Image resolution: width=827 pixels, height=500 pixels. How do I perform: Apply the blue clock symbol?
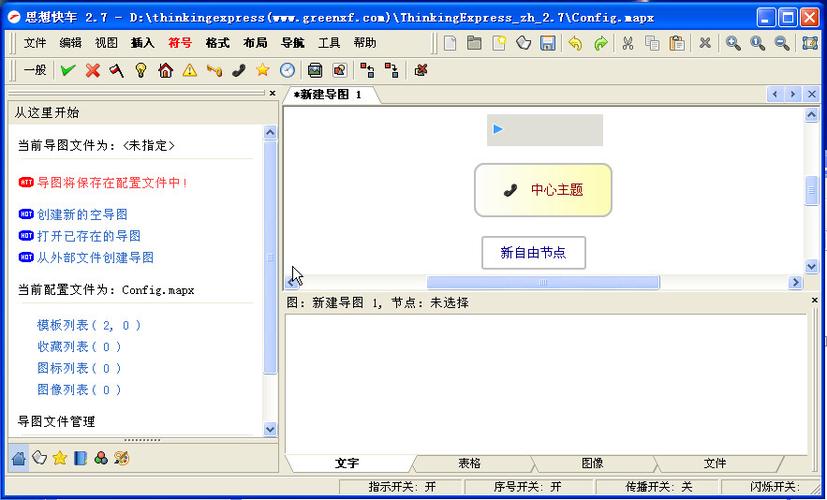287,70
